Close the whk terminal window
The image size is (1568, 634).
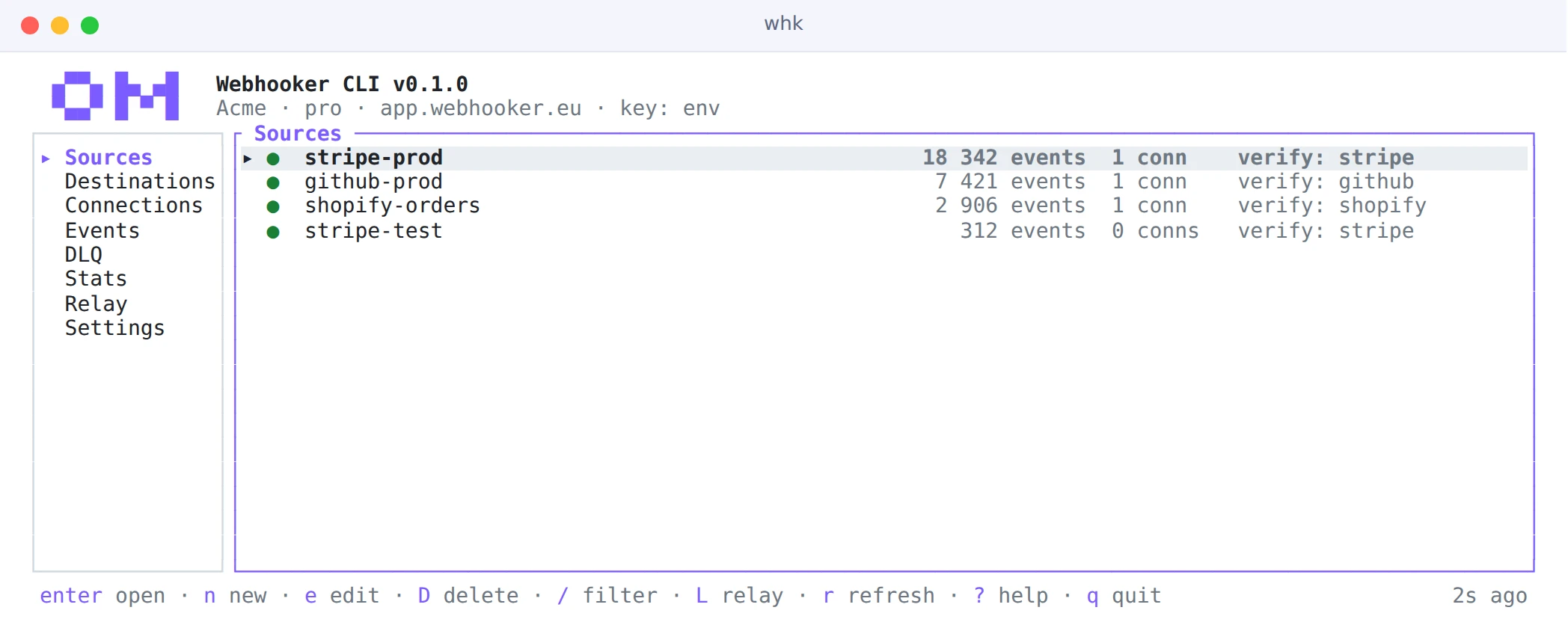30,25
